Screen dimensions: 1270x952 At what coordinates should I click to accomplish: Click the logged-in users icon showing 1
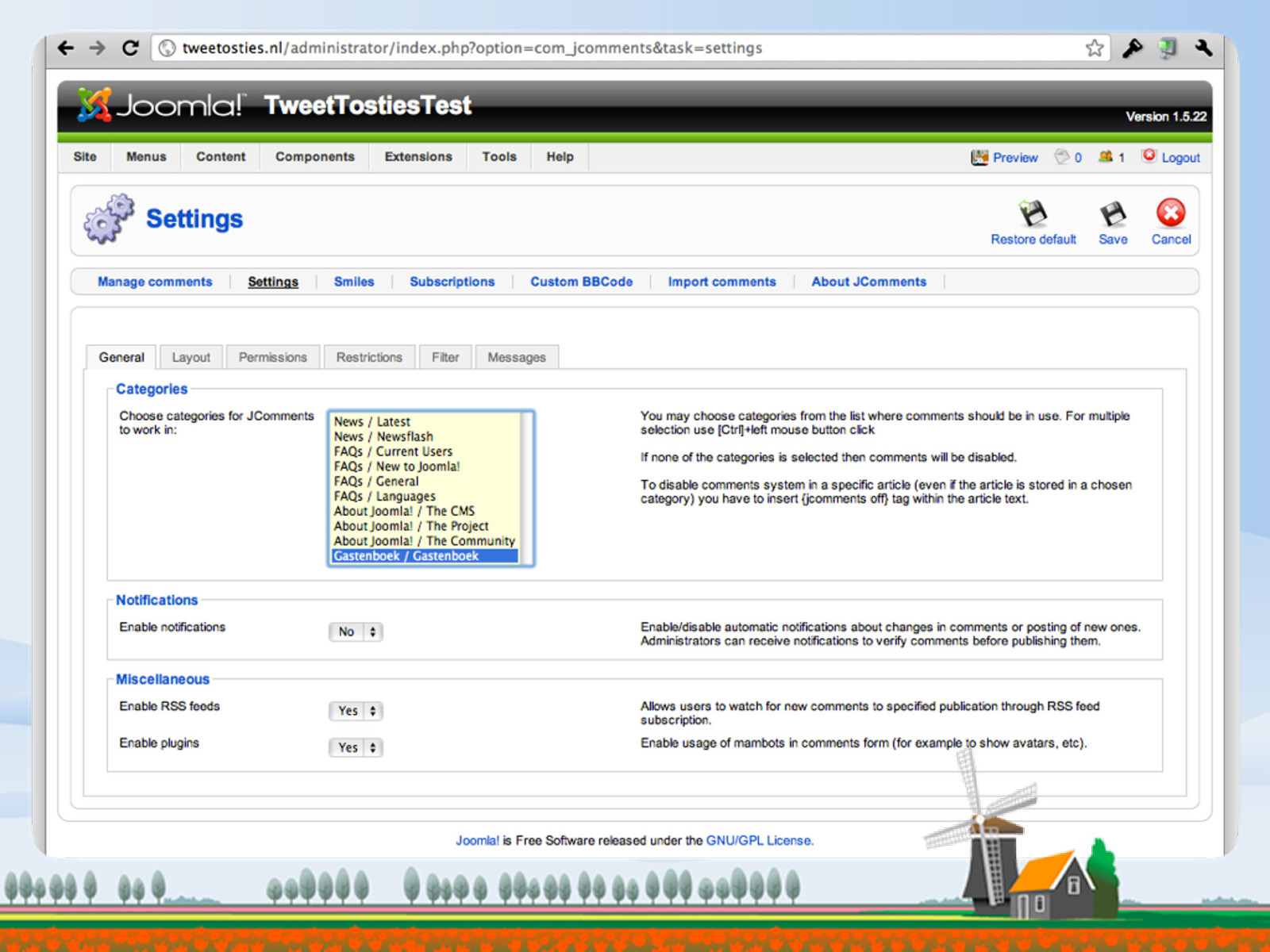[1106, 156]
